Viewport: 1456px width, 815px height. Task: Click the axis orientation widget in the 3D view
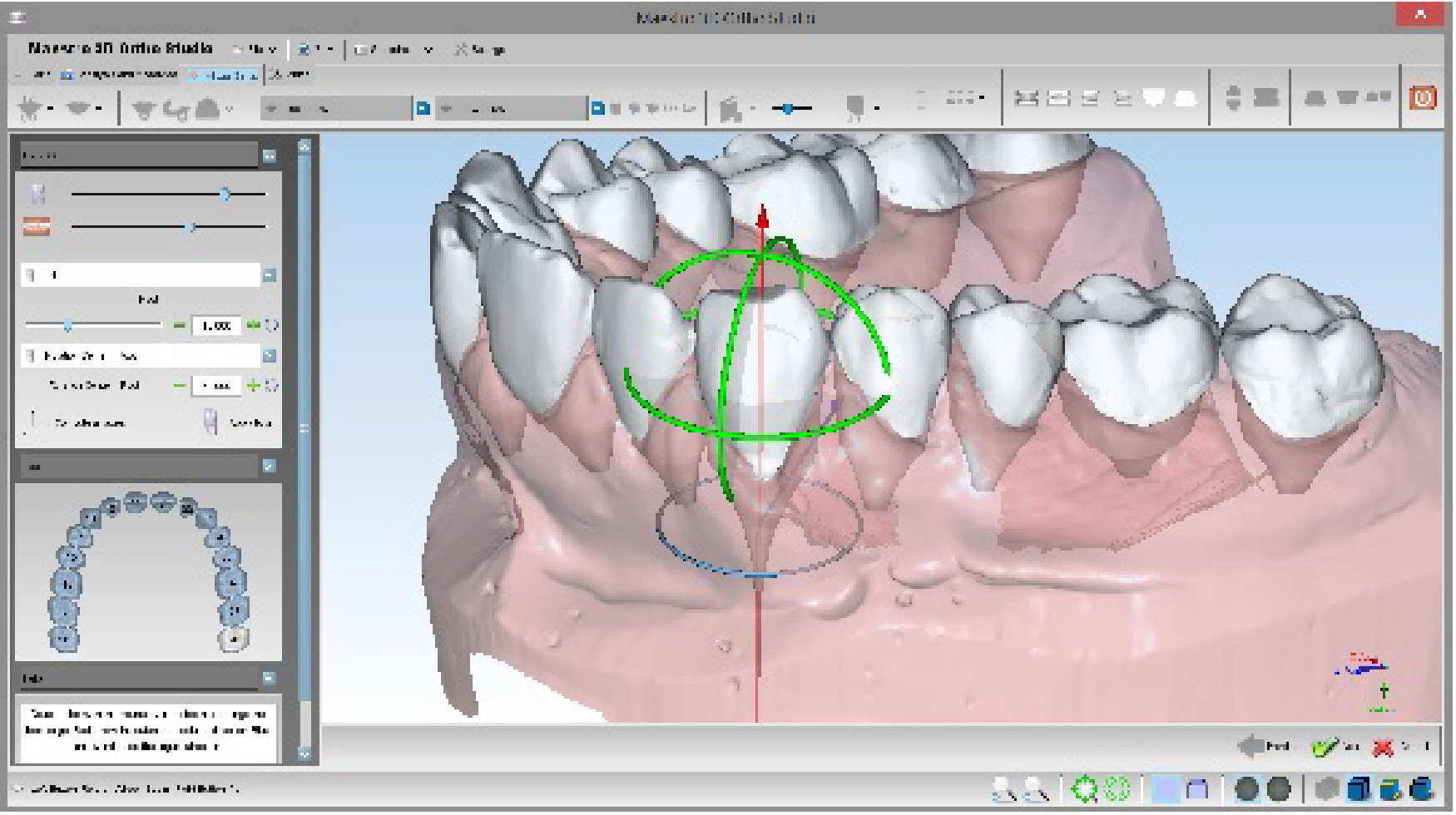(1364, 684)
